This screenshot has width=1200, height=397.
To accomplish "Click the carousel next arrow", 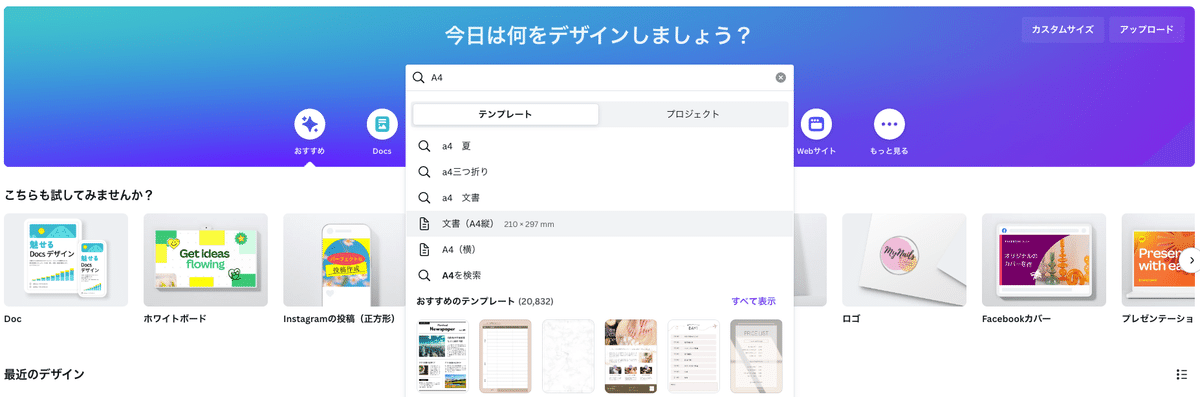I will 1191,259.
